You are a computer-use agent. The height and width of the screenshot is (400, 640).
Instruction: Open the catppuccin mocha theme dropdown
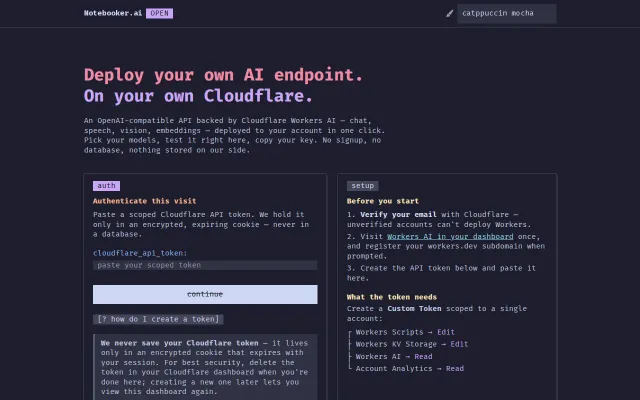pyautogui.click(x=507, y=13)
